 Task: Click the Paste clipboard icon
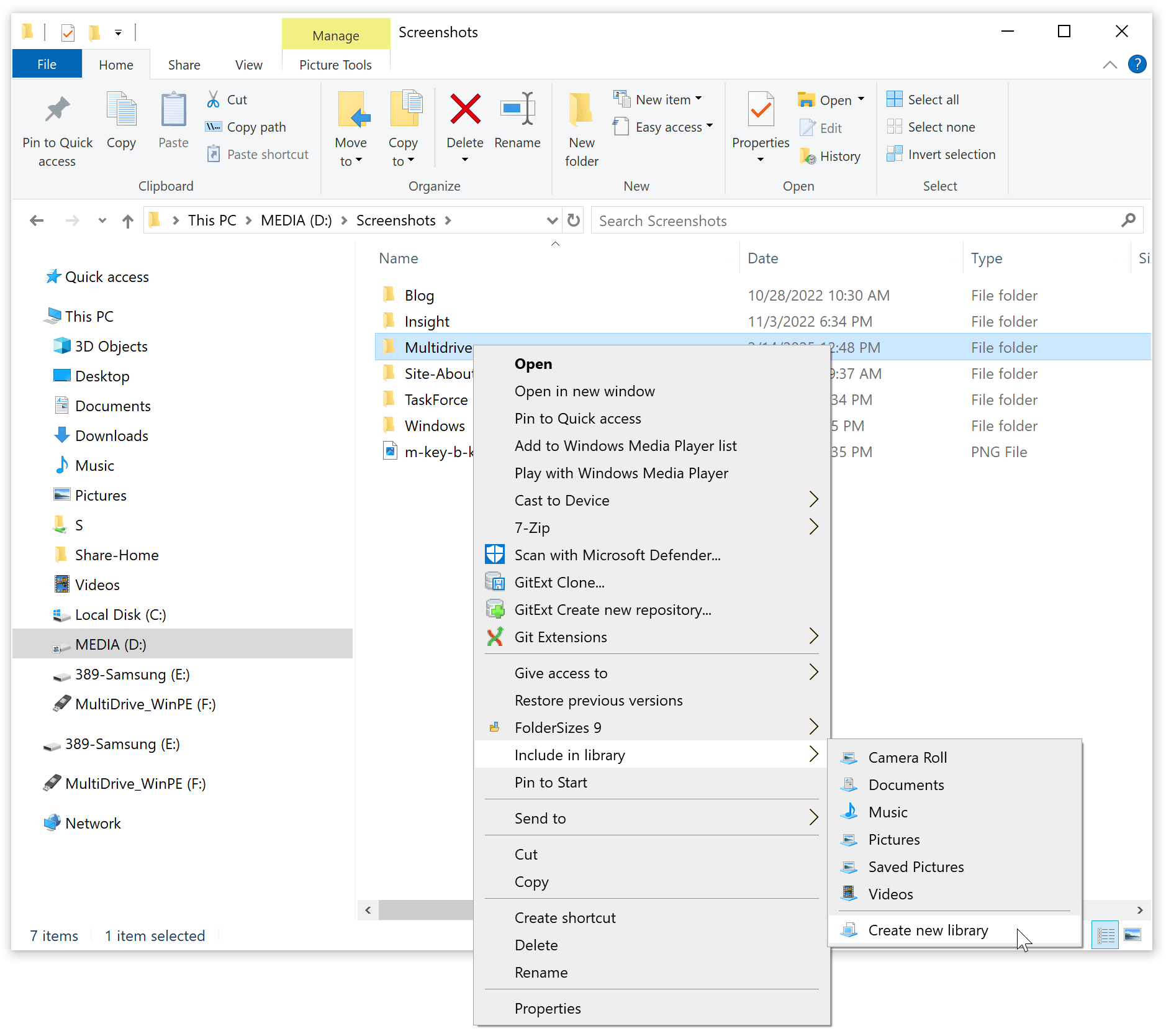(173, 111)
